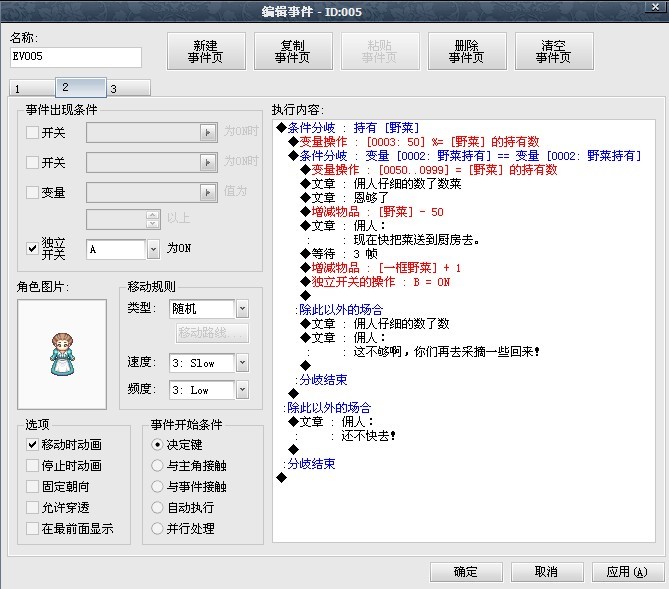Screen dimensions: 669x589
Task: Switch to event page tab 1
Action: [x=32, y=89]
